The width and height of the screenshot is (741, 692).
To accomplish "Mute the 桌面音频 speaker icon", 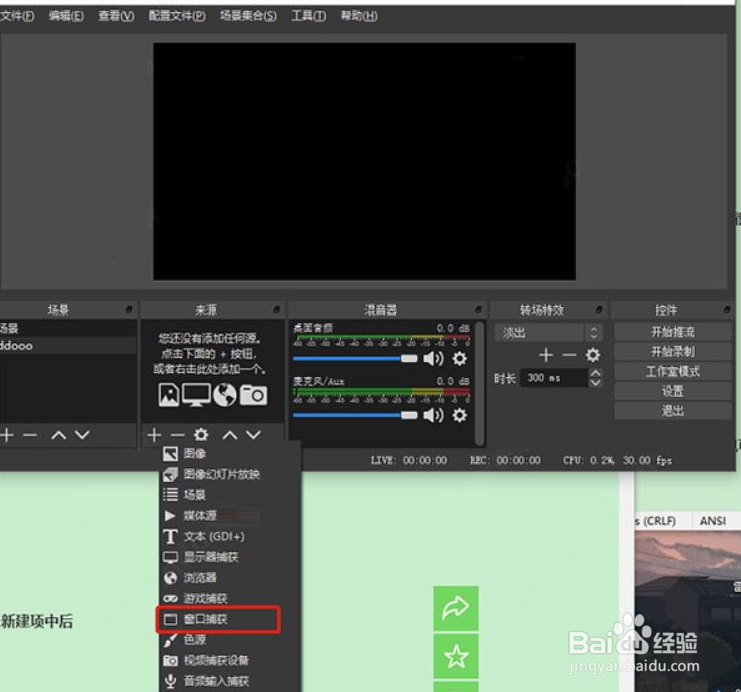I will coord(433,359).
